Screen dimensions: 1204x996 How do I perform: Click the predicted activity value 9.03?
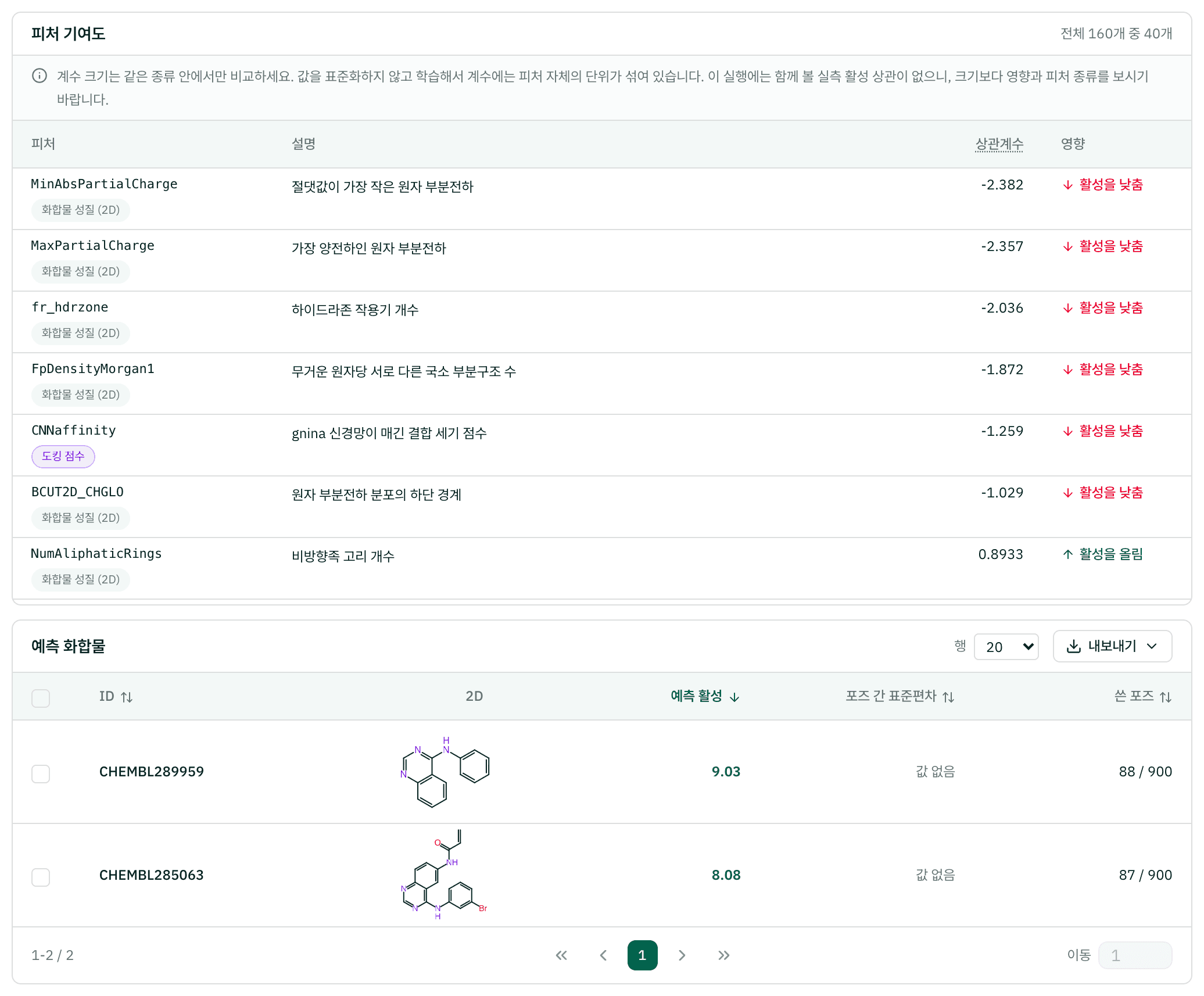tap(726, 772)
